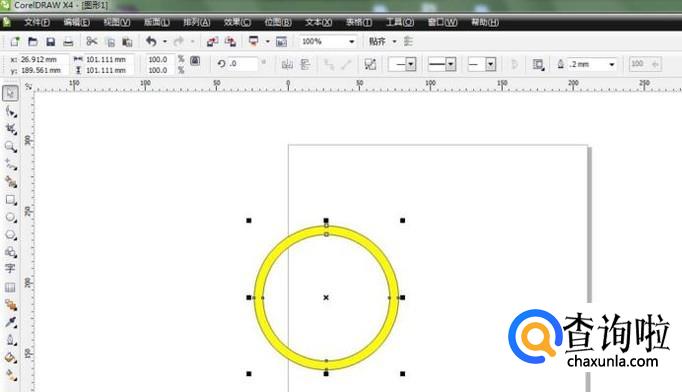Click the Save floppy disk icon
682x392 pixels.
50,42
